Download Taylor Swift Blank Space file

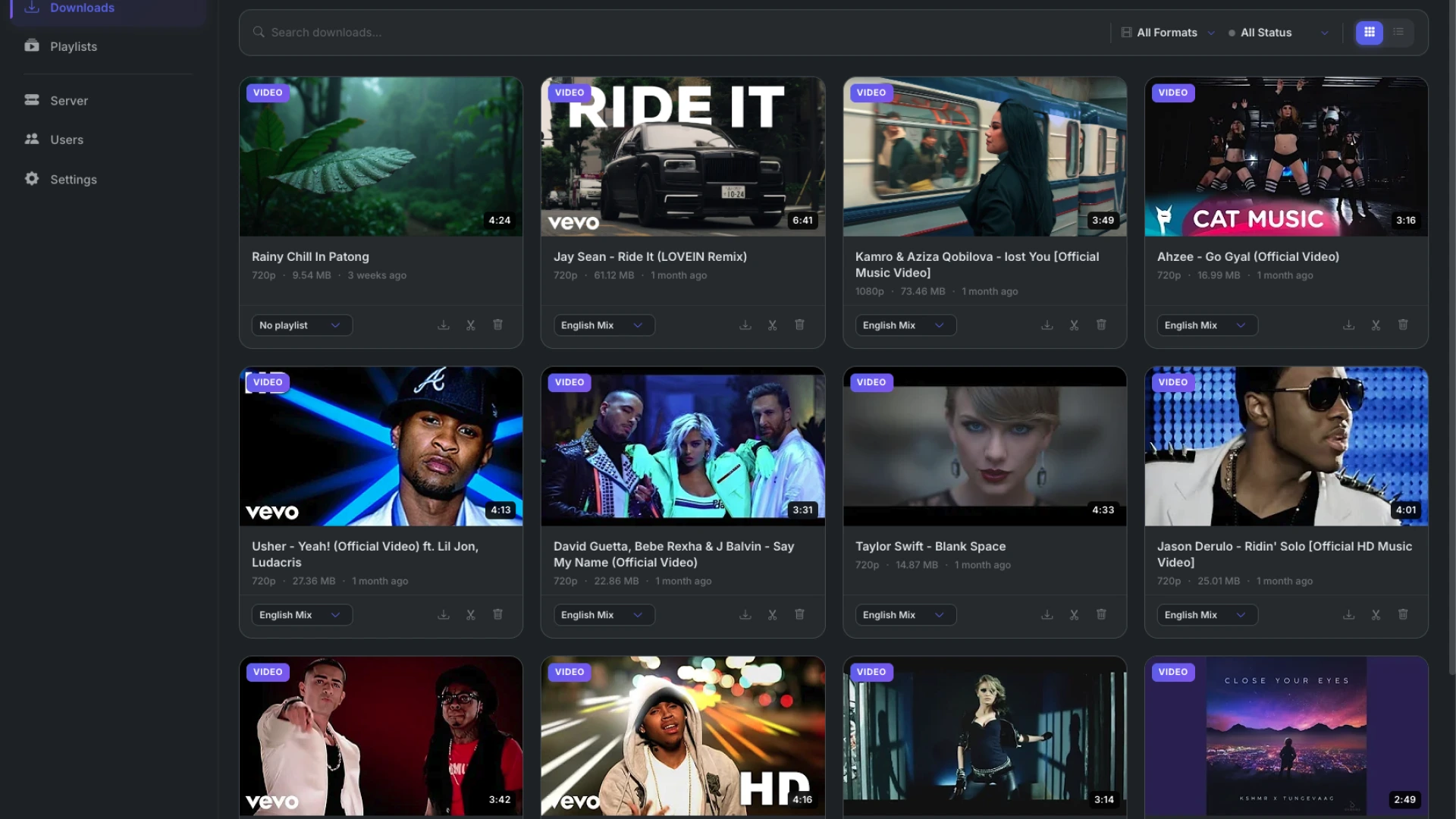pos(1047,615)
